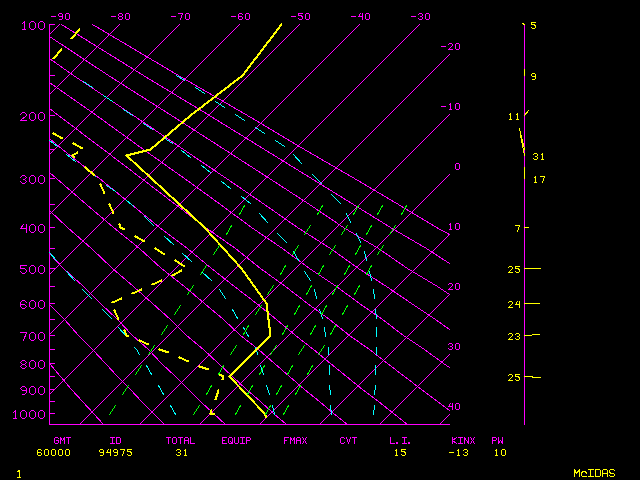The image size is (640, 480).
Task: Click the McIDAS label in bottom corner
Action: 593,472
